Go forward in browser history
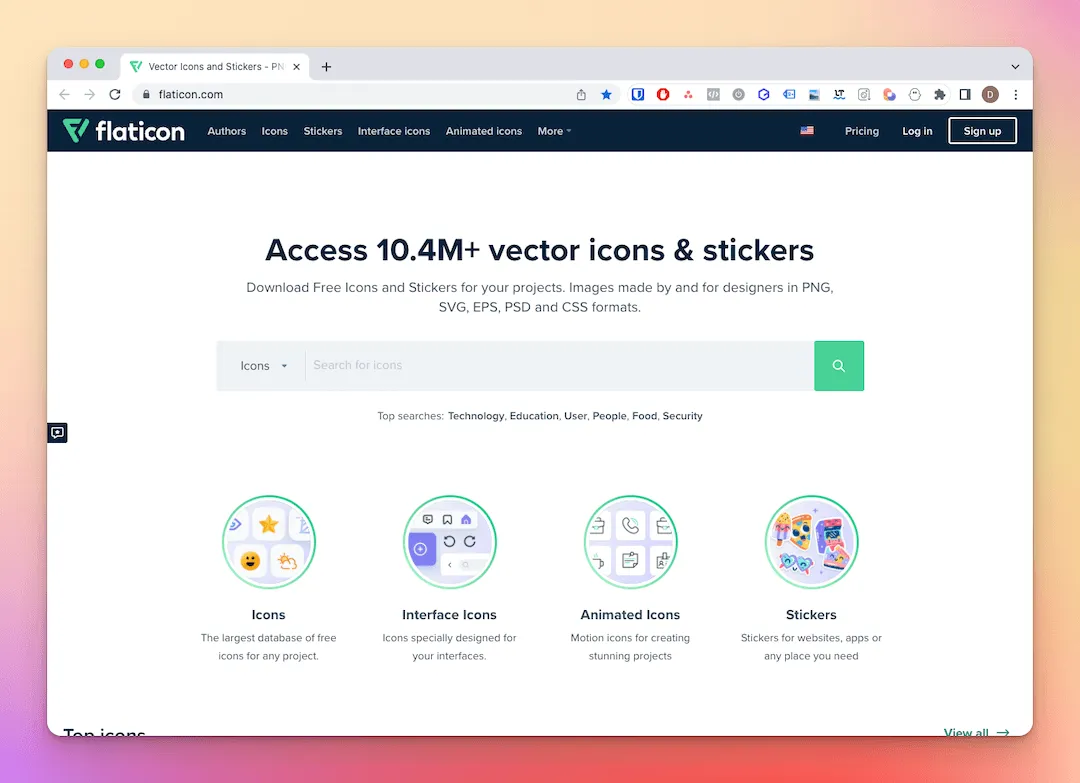 click(90, 94)
